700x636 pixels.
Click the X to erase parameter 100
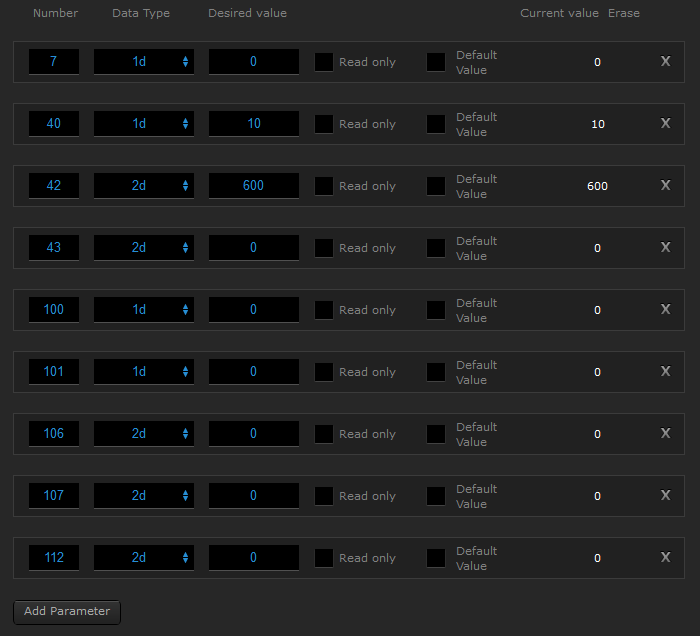[665, 309]
